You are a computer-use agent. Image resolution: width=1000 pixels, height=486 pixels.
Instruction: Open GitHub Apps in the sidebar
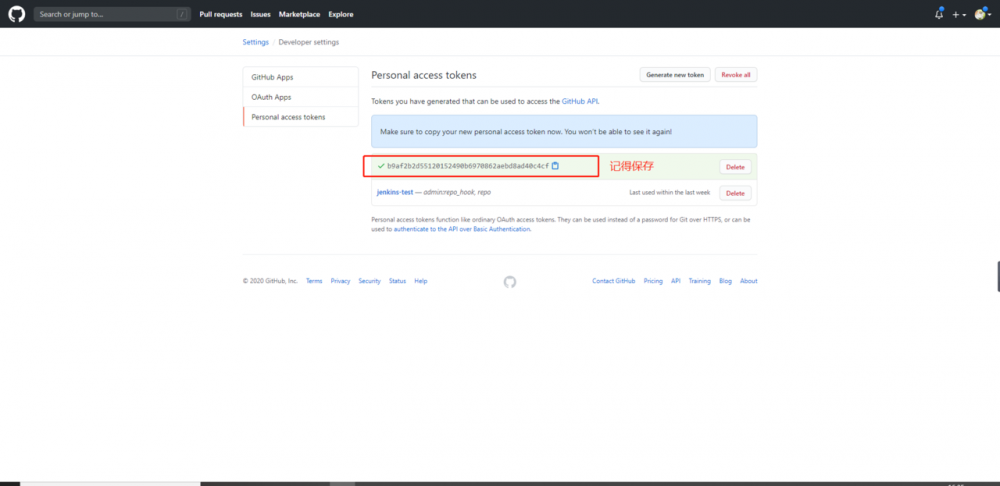click(272, 77)
